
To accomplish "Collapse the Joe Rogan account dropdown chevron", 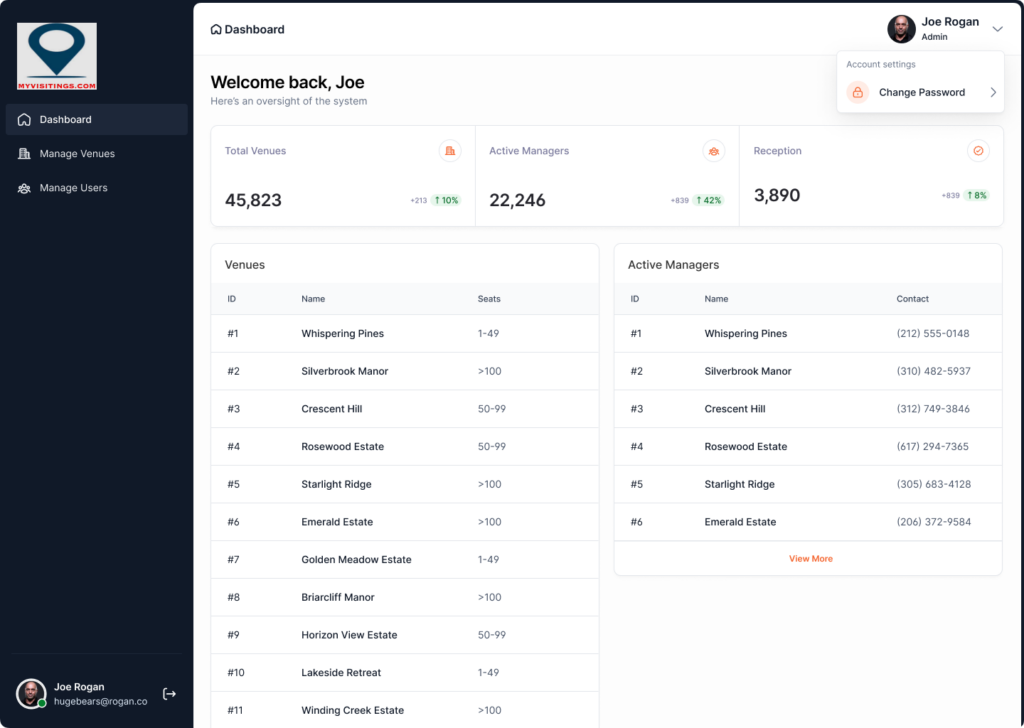I will 997,29.
